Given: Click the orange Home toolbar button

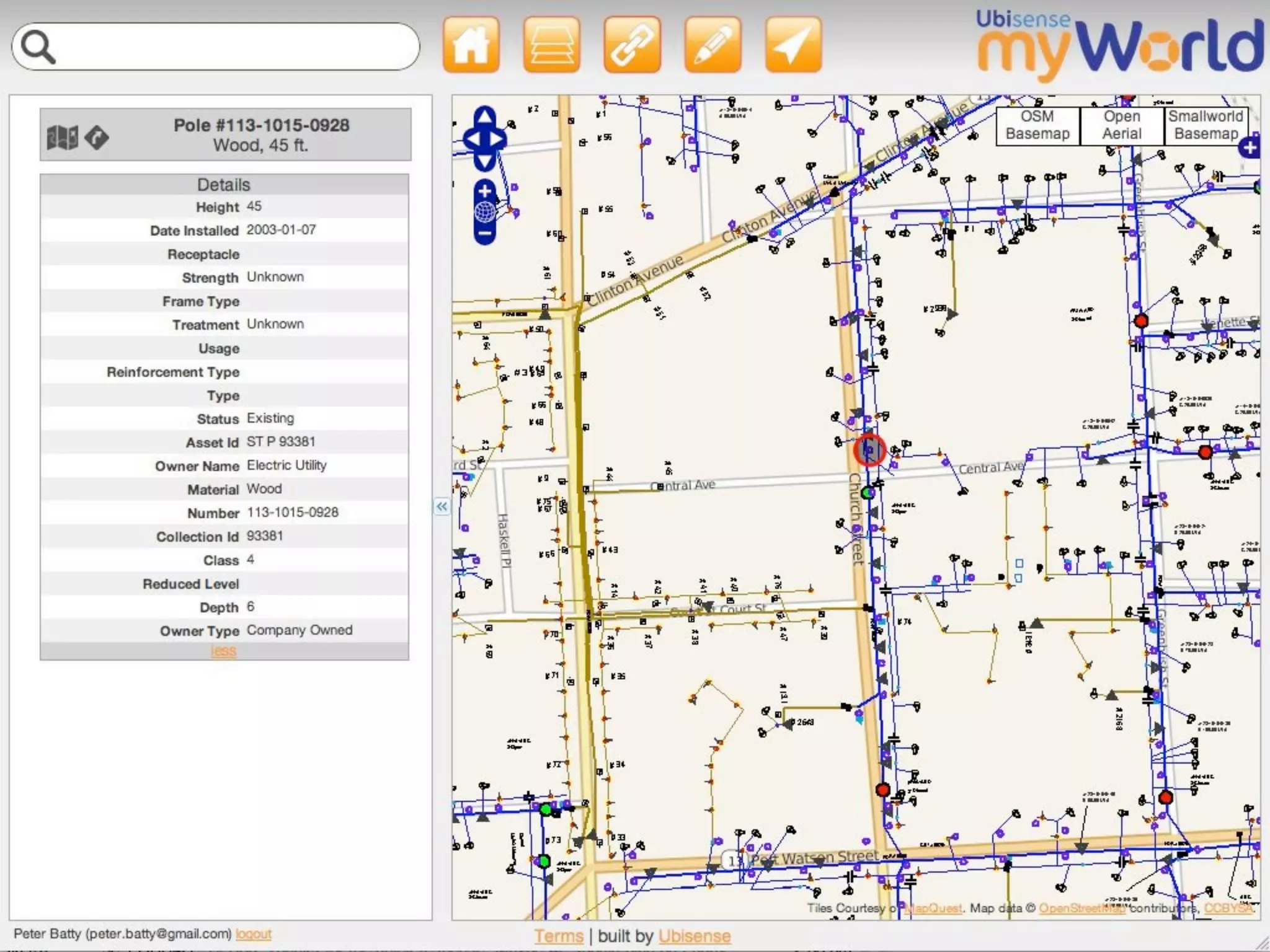Looking at the screenshot, I should [x=471, y=45].
